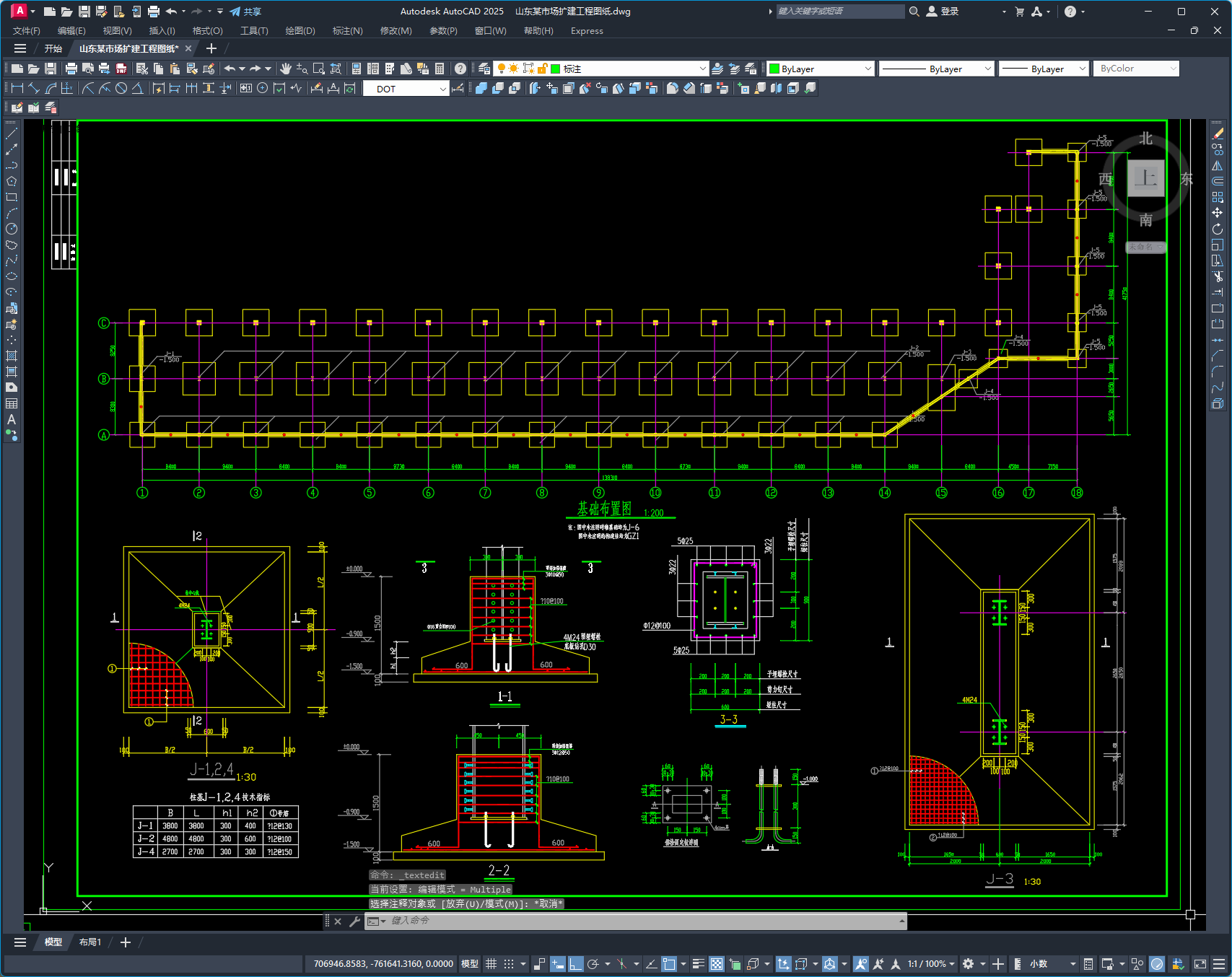Toggle drawing grid display in status bar

click(492, 963)
